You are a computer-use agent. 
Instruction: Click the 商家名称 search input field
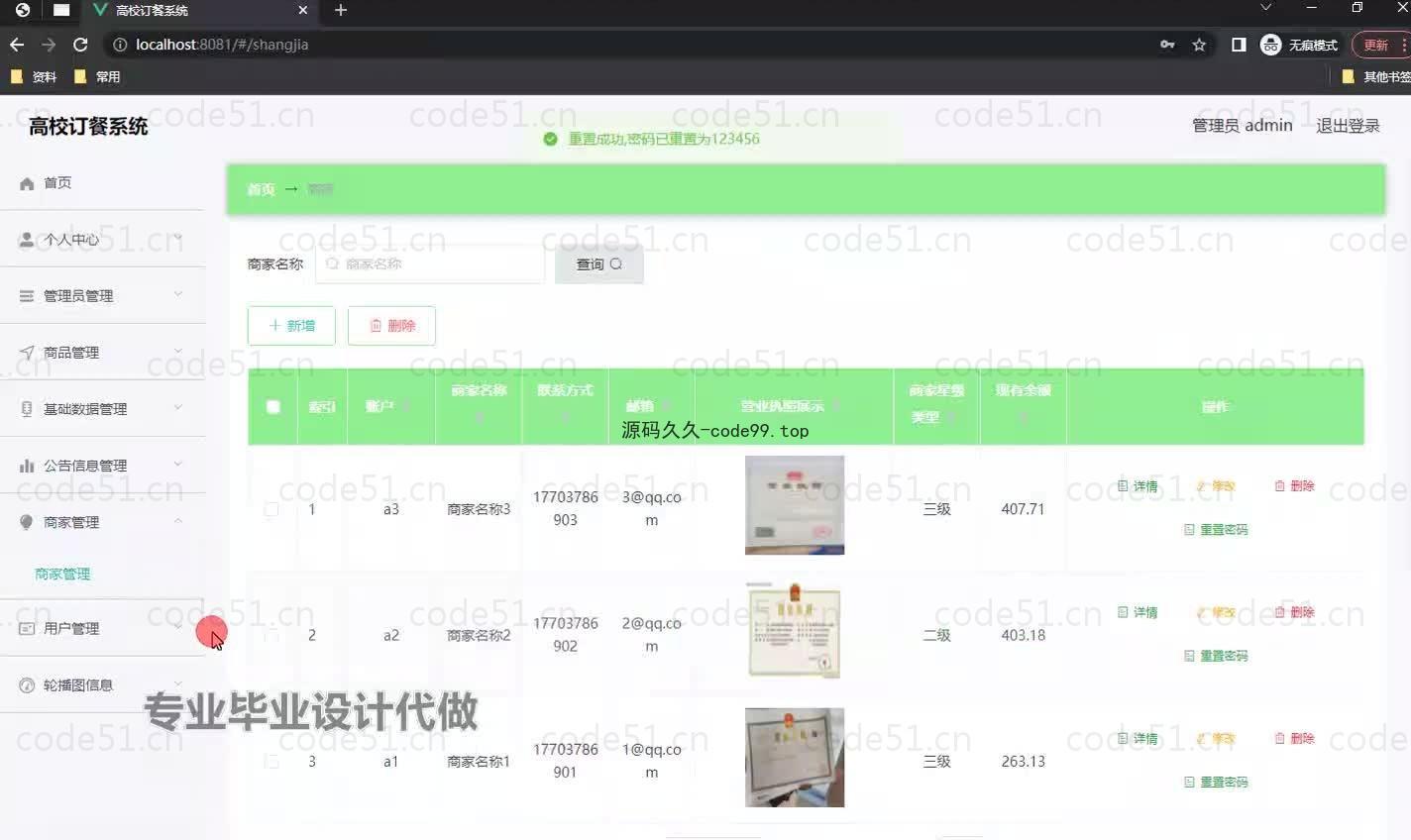[430, 264]
